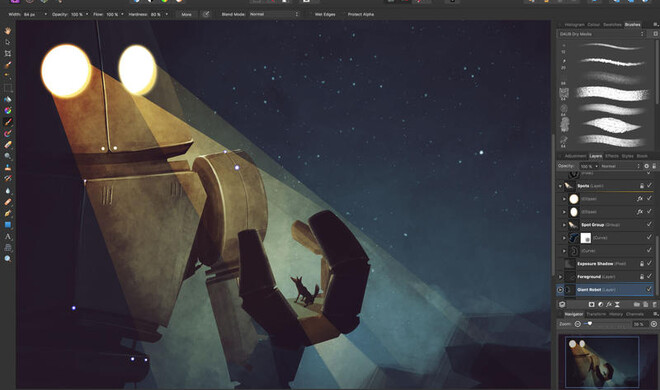Click the Force Pressure button beside More

[x=206, y=14]
